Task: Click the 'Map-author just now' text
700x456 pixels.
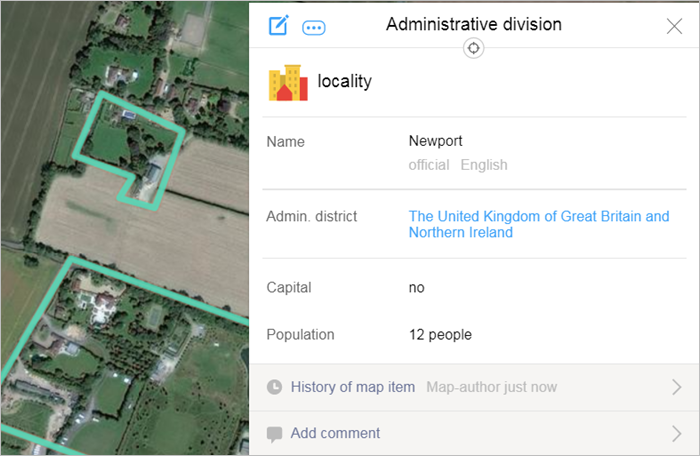Action: click(x=491, y=387)
